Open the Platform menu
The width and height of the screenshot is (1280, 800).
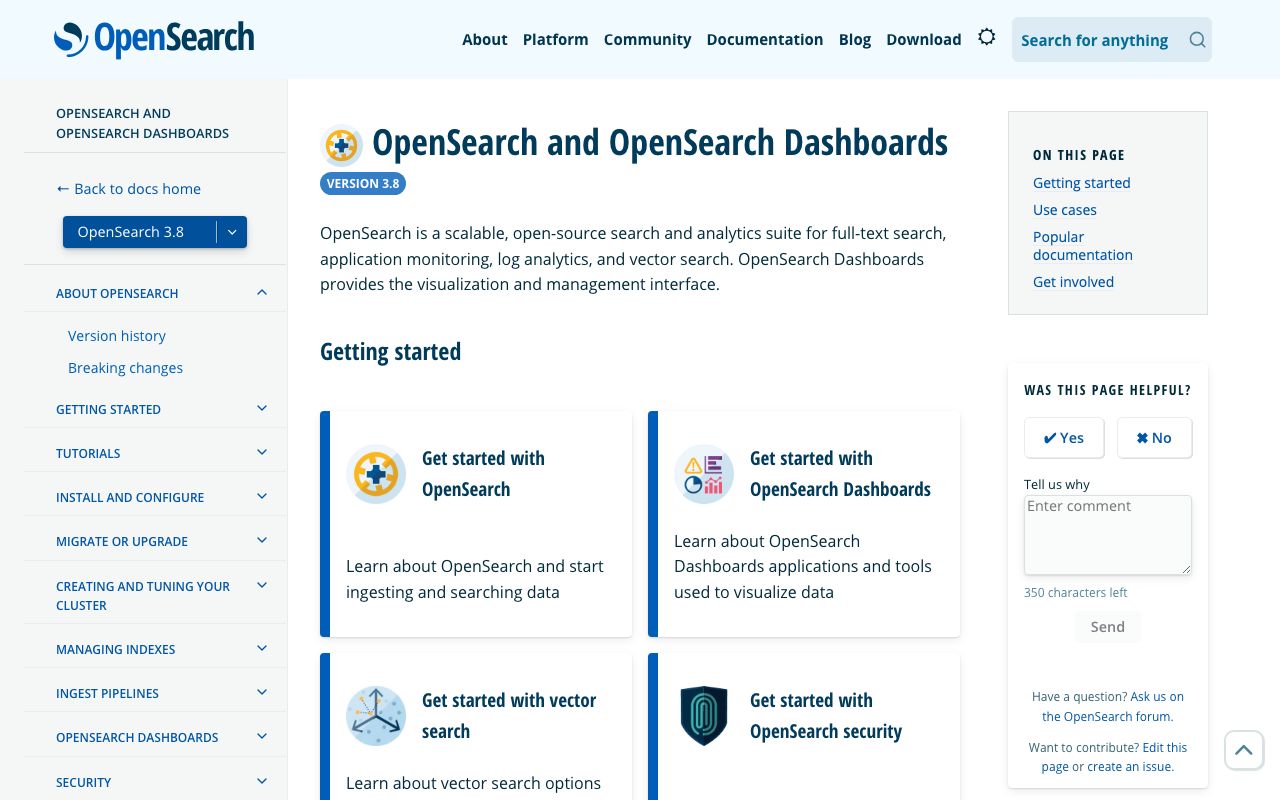click(556, 39)
